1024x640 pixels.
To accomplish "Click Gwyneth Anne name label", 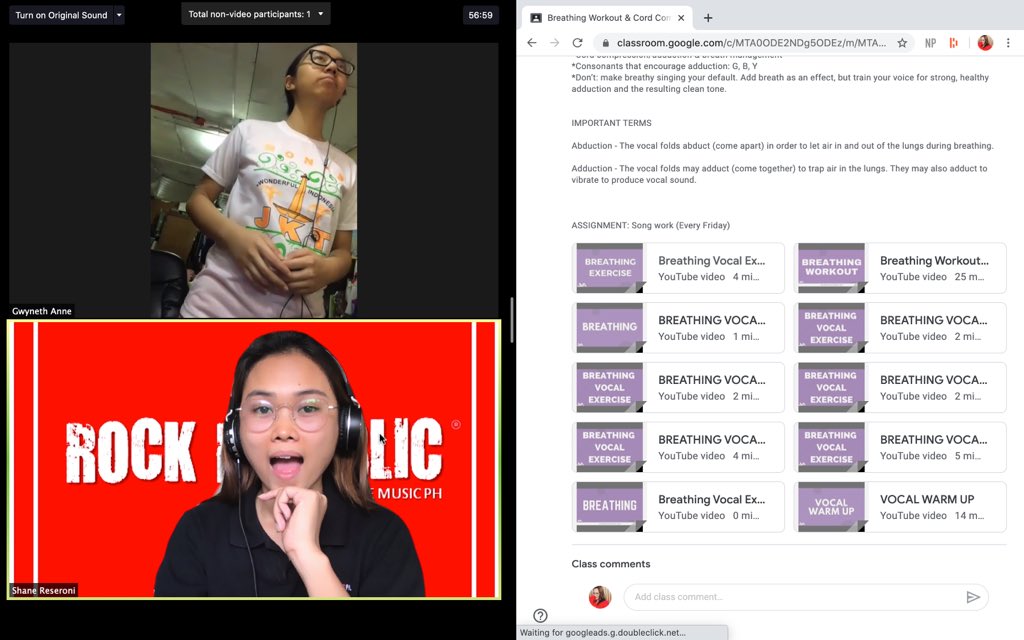I will (x=42, y=311).
